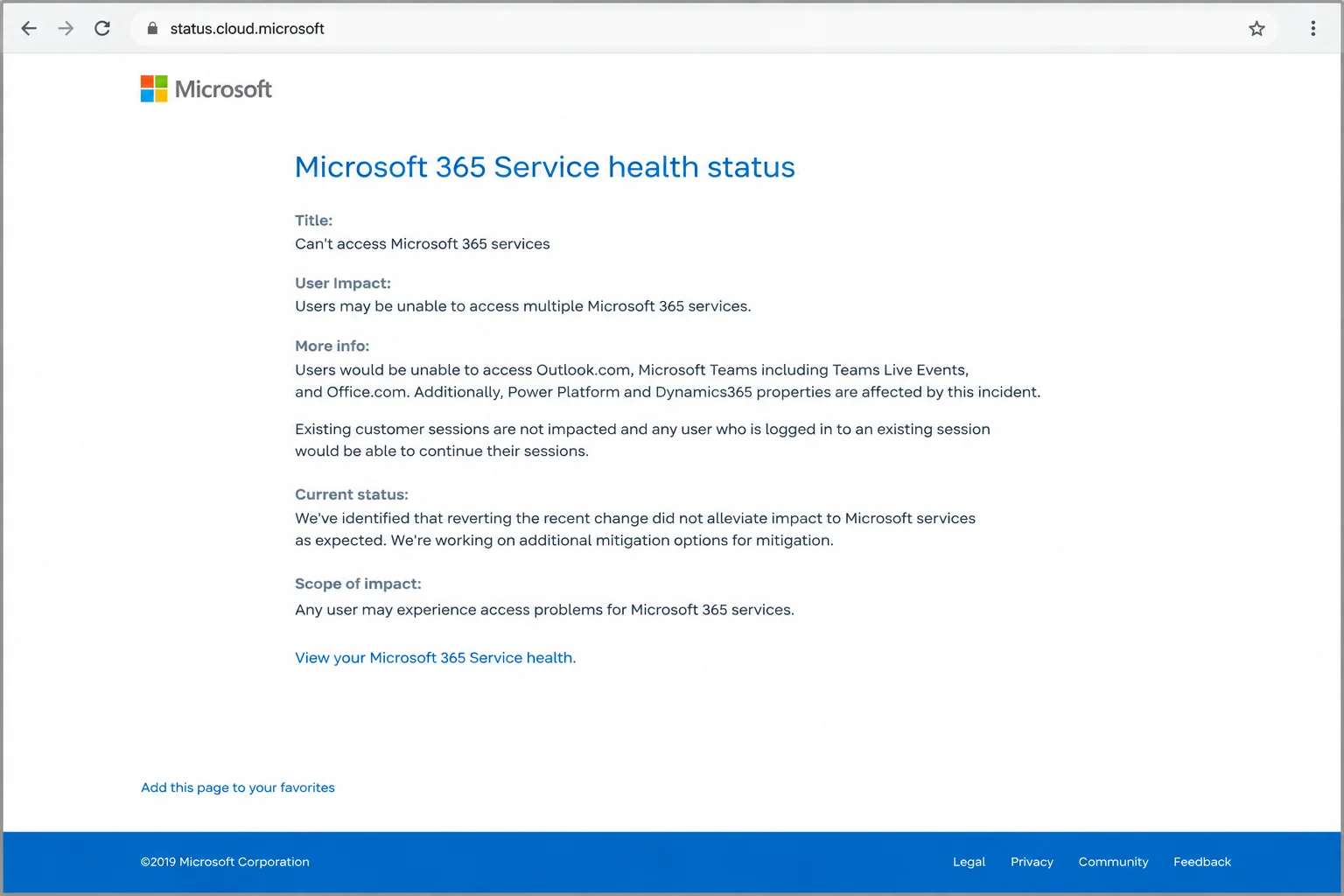Open the Feedback footer link

[x=1201, y=862]
